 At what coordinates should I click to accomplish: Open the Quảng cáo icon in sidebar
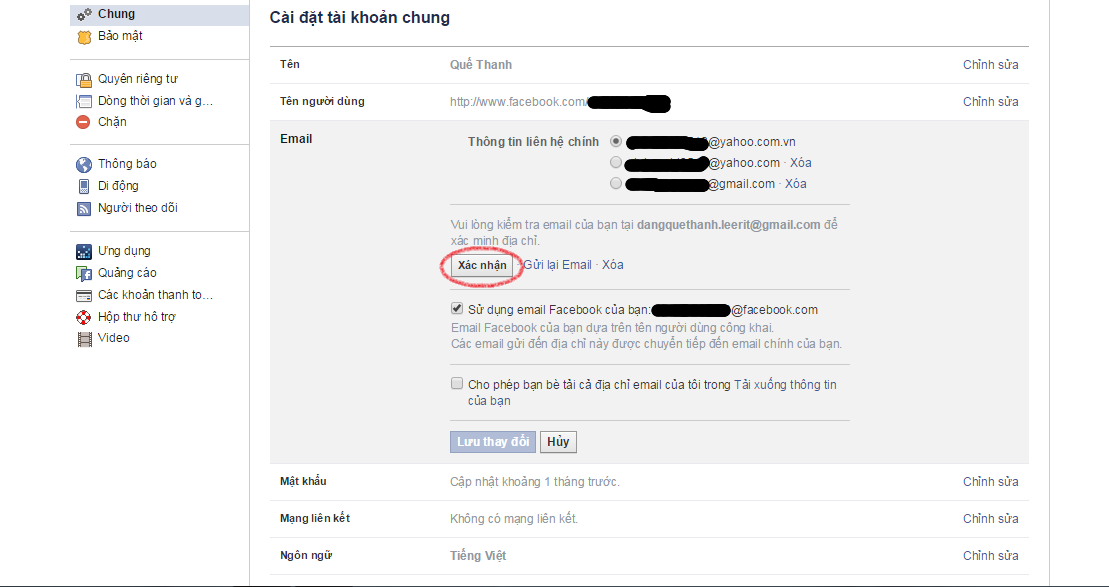tap(84, 274)
